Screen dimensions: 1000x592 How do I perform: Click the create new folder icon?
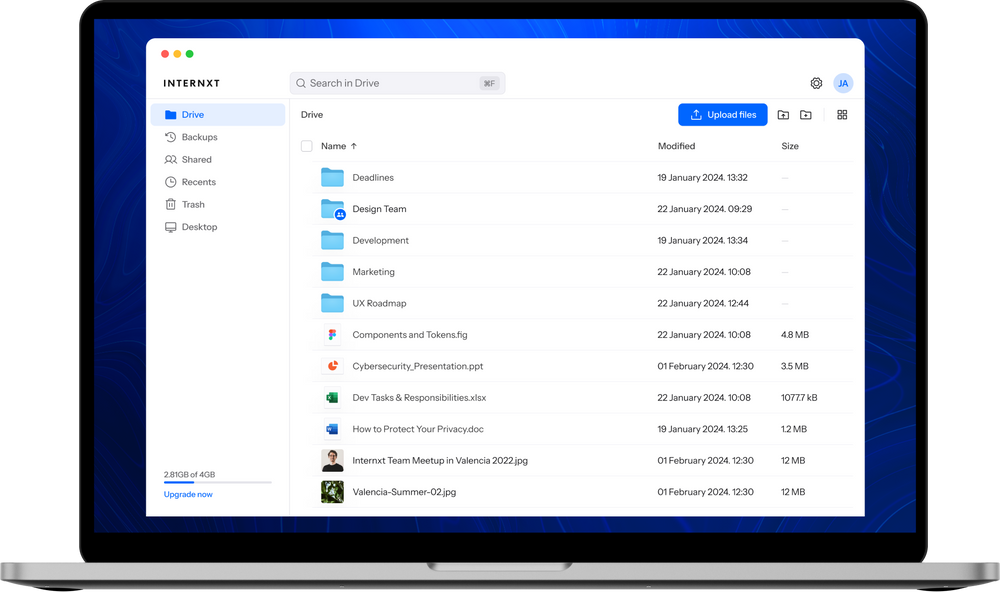[x=806, y=114]
